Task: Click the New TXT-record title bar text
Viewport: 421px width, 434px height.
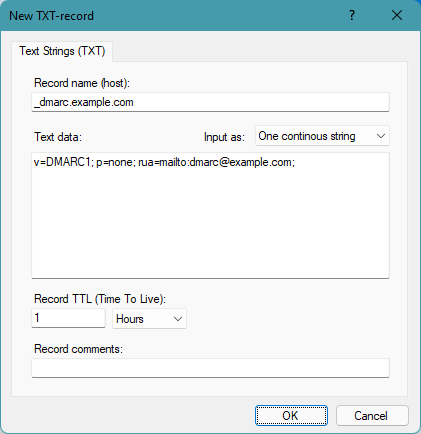Action: tap(51, 16)
